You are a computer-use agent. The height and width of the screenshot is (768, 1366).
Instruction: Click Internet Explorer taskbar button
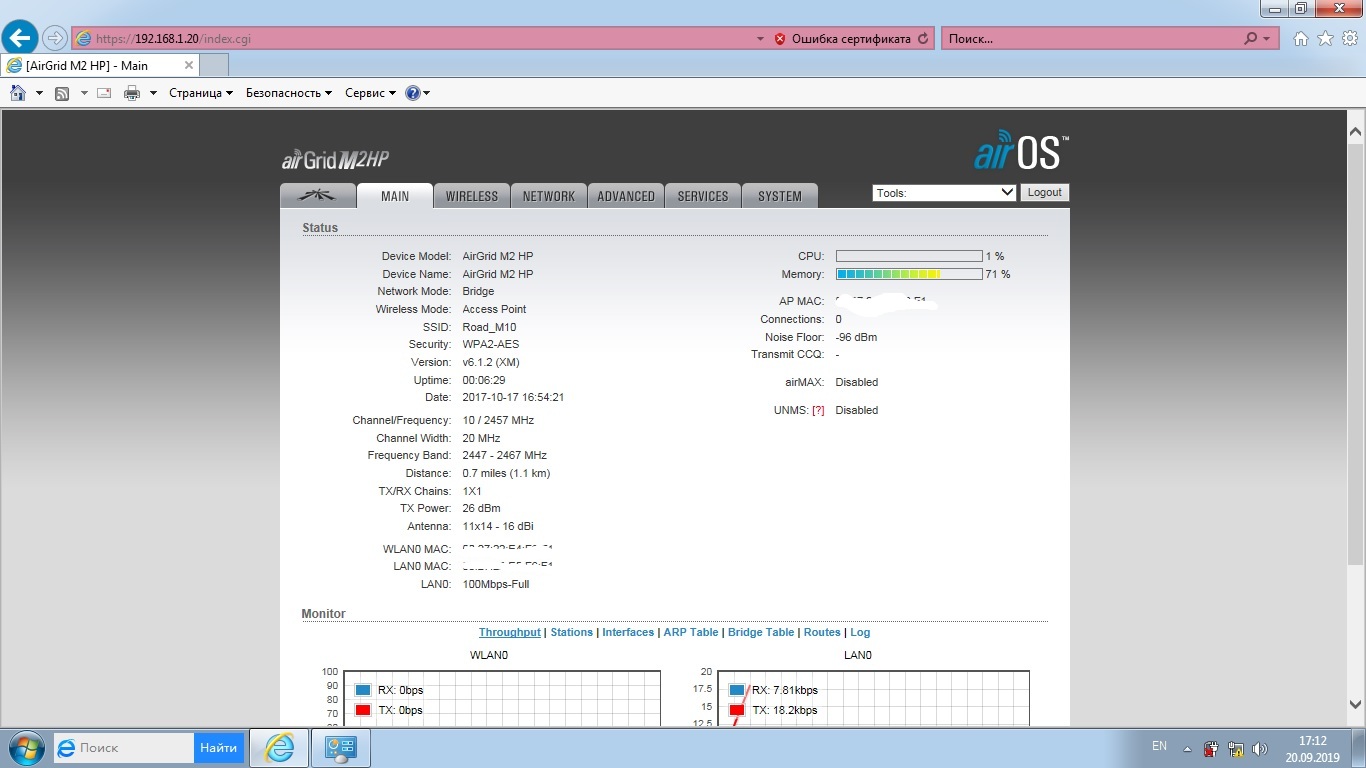278,747
